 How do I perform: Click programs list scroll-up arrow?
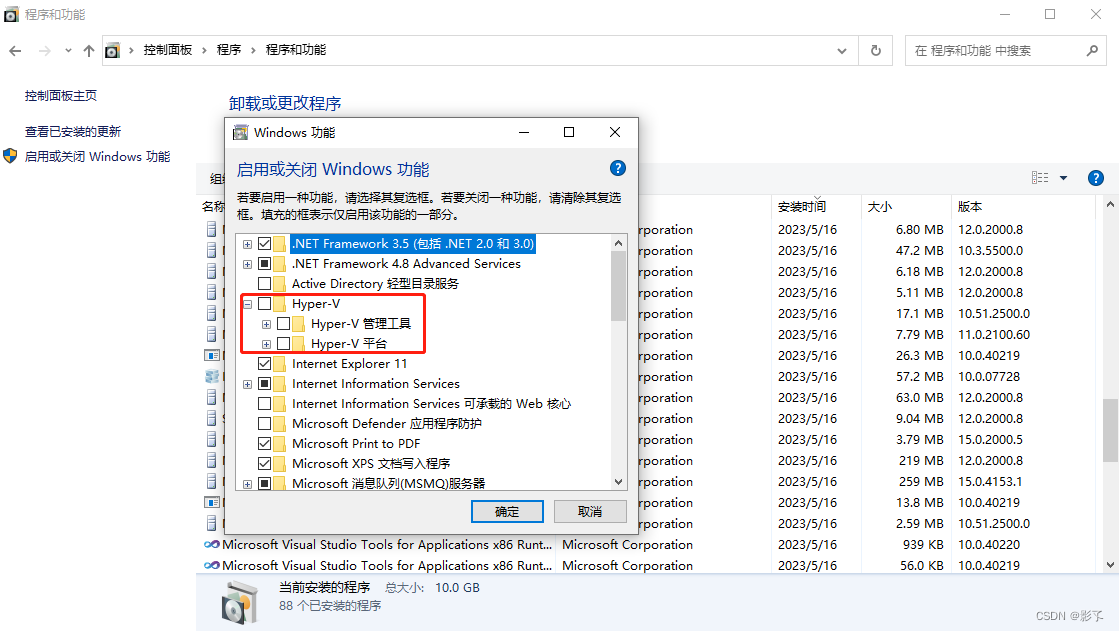(1110, 205)
